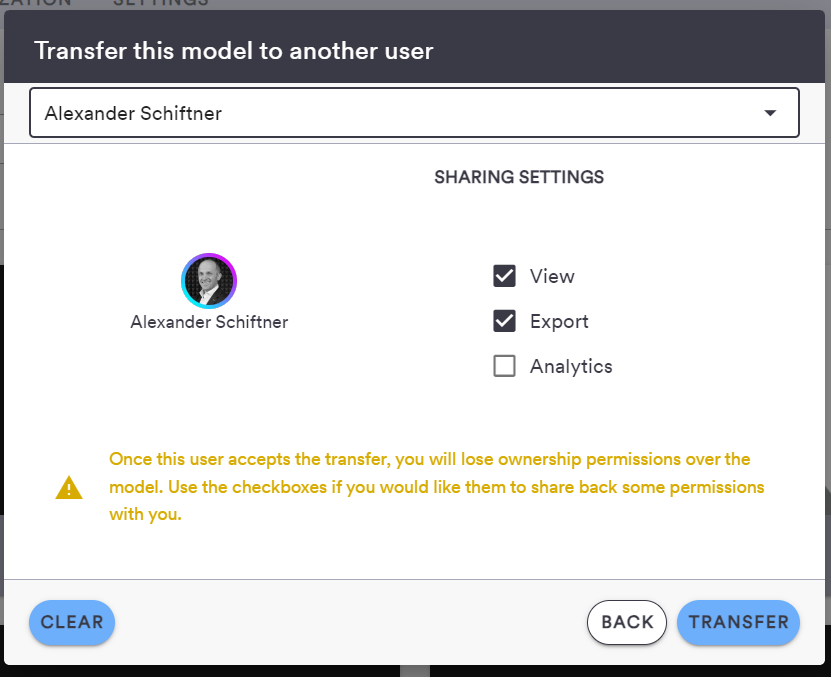Screen dimensions: 831x677
Task: Disable the Export sharing checkbox
Action: [x=505, y=321]
